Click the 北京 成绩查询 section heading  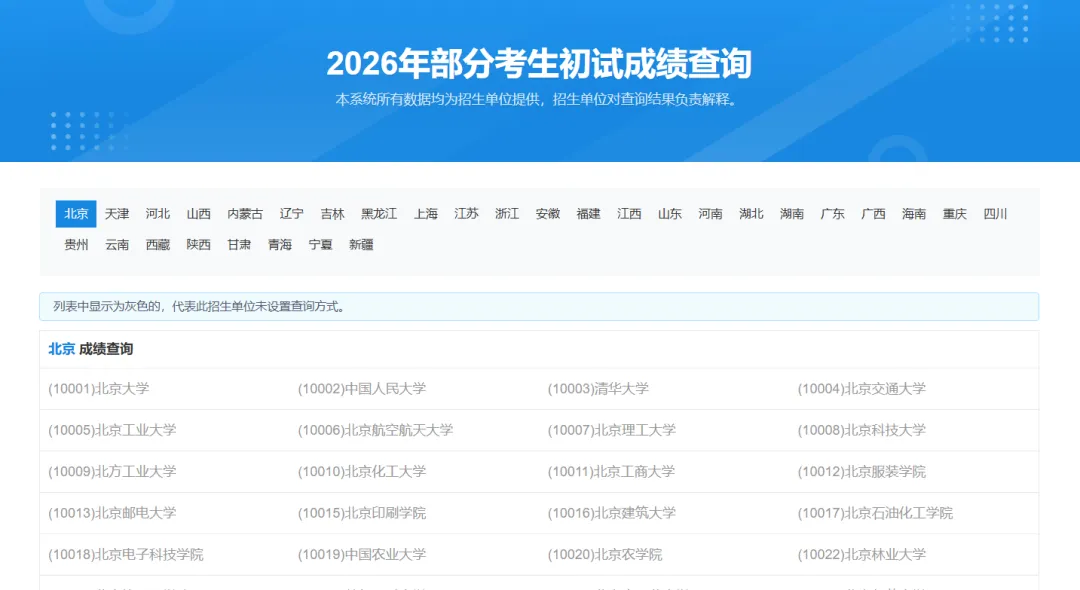click(90, 349)
